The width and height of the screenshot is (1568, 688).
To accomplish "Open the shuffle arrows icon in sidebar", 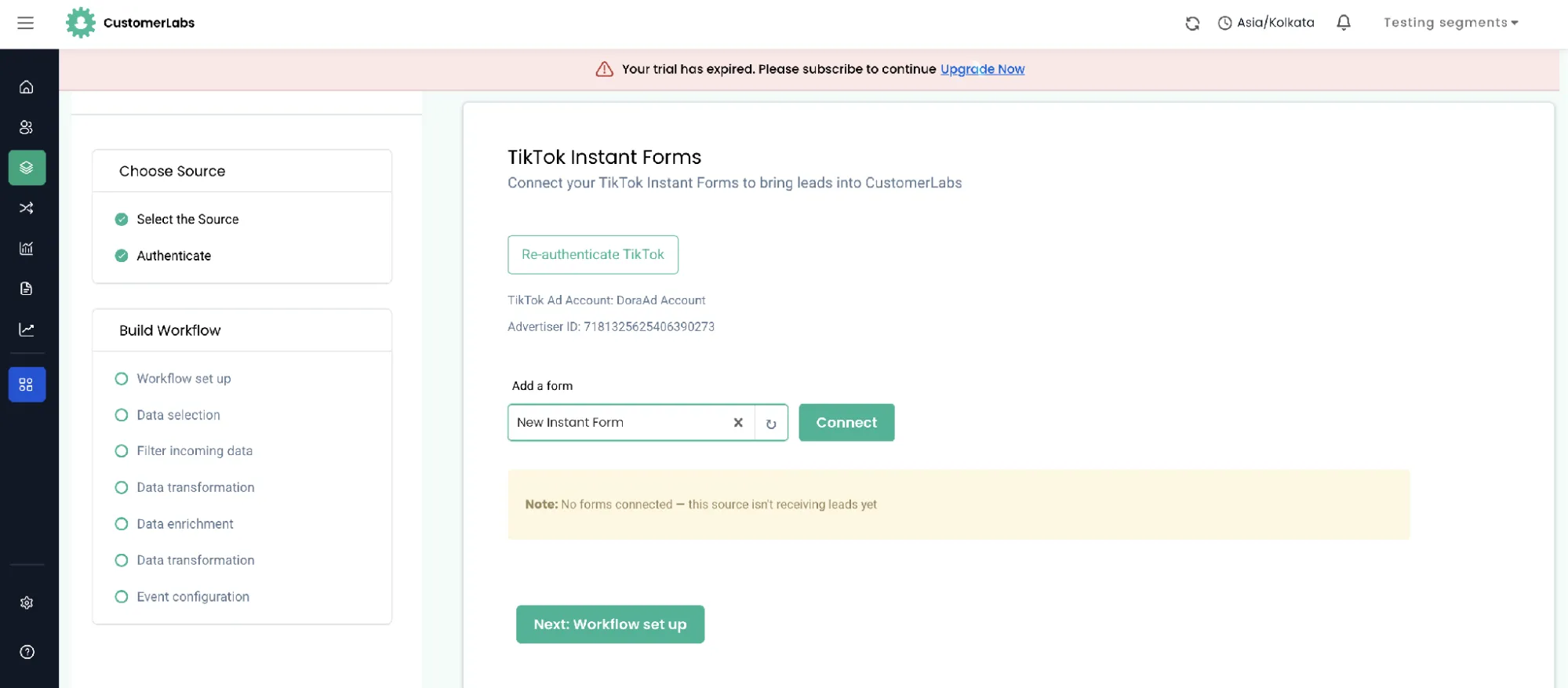I will [x=27, y=208].
